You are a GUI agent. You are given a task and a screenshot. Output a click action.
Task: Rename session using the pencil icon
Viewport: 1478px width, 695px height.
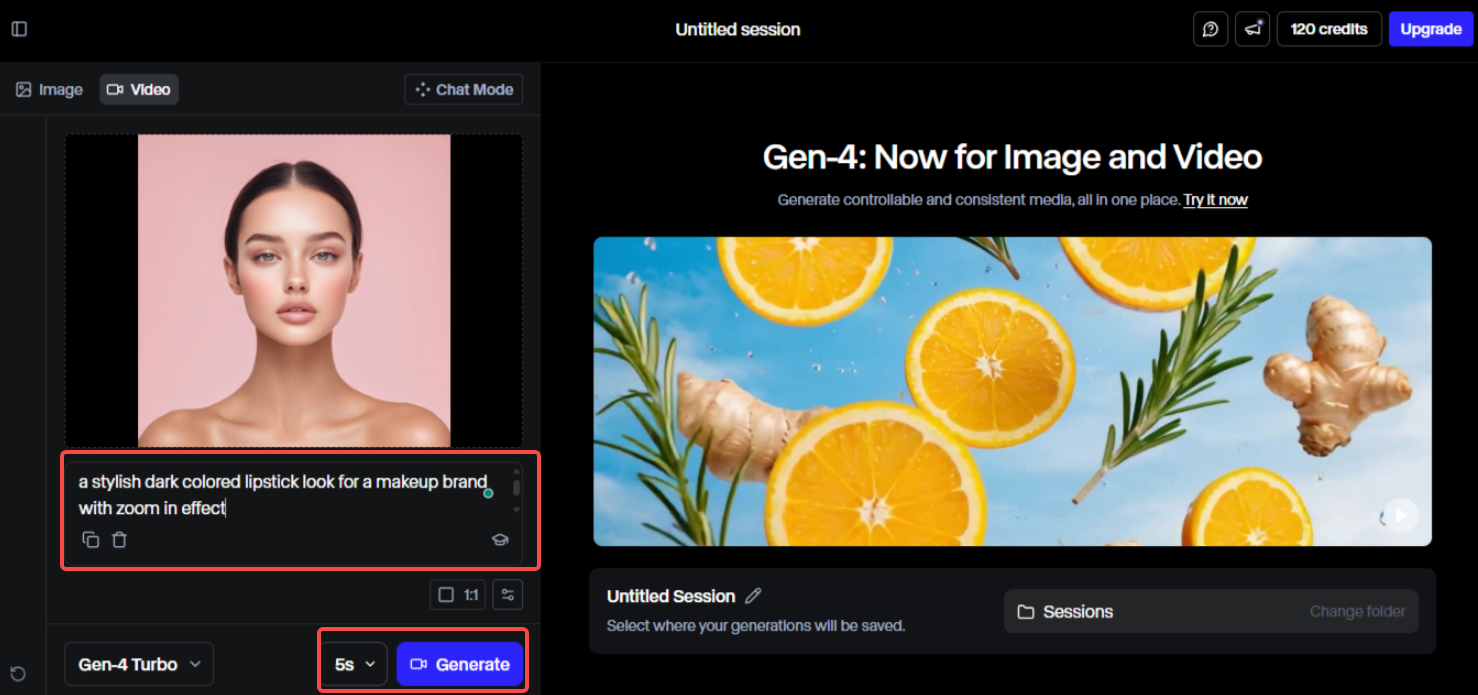753,595
